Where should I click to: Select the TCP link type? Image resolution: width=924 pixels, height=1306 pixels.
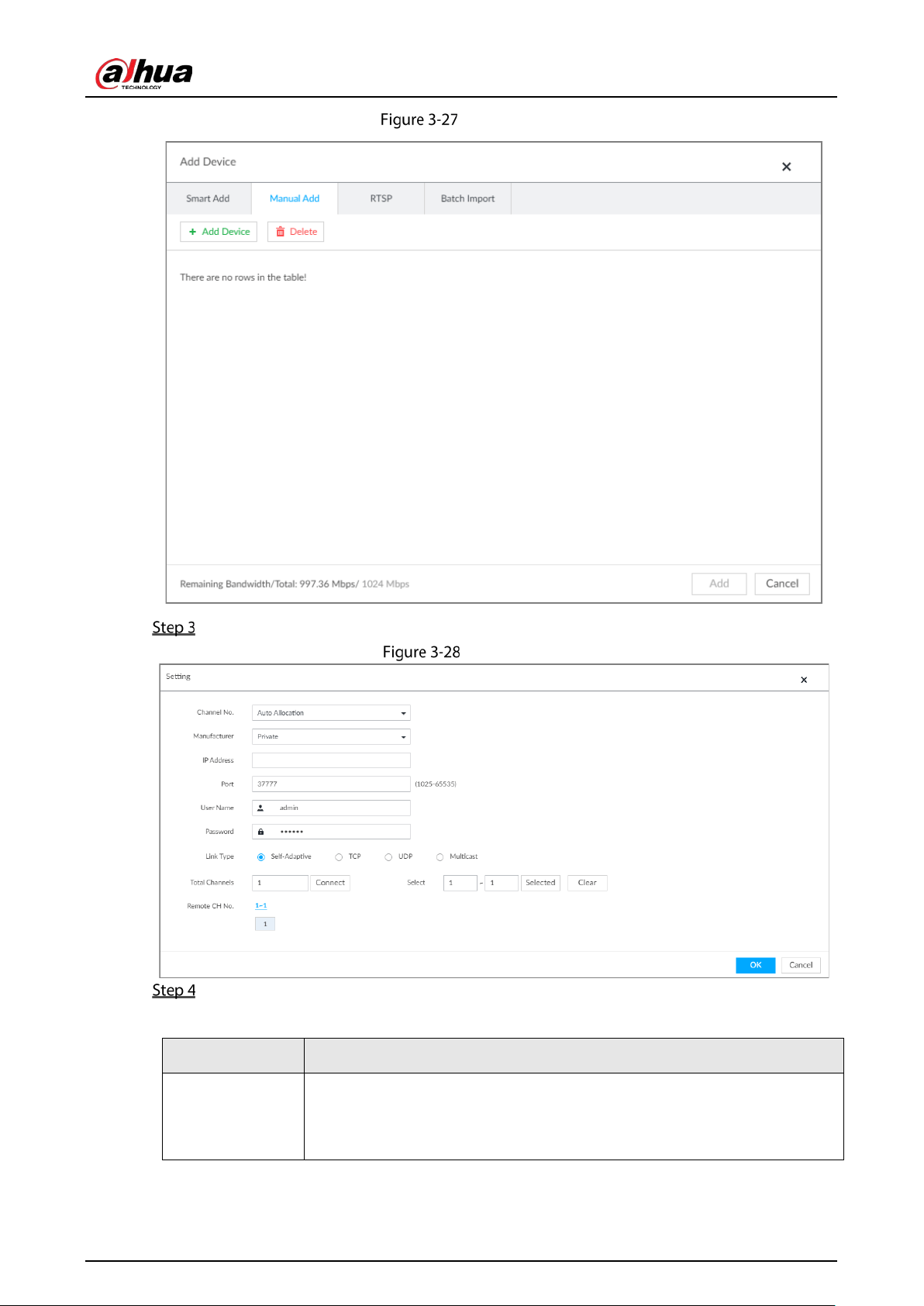point(339,857)
